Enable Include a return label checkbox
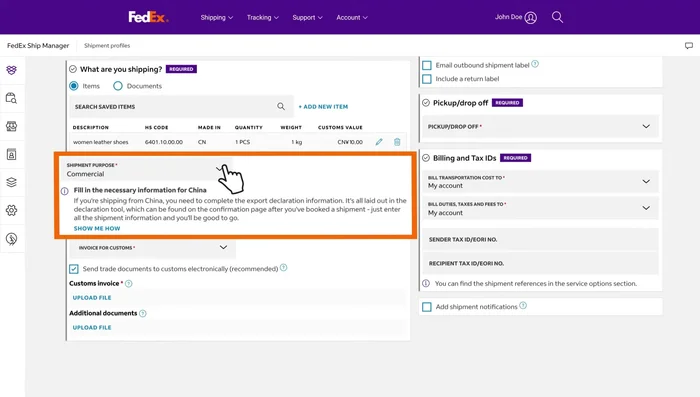 tap(427, 79)
